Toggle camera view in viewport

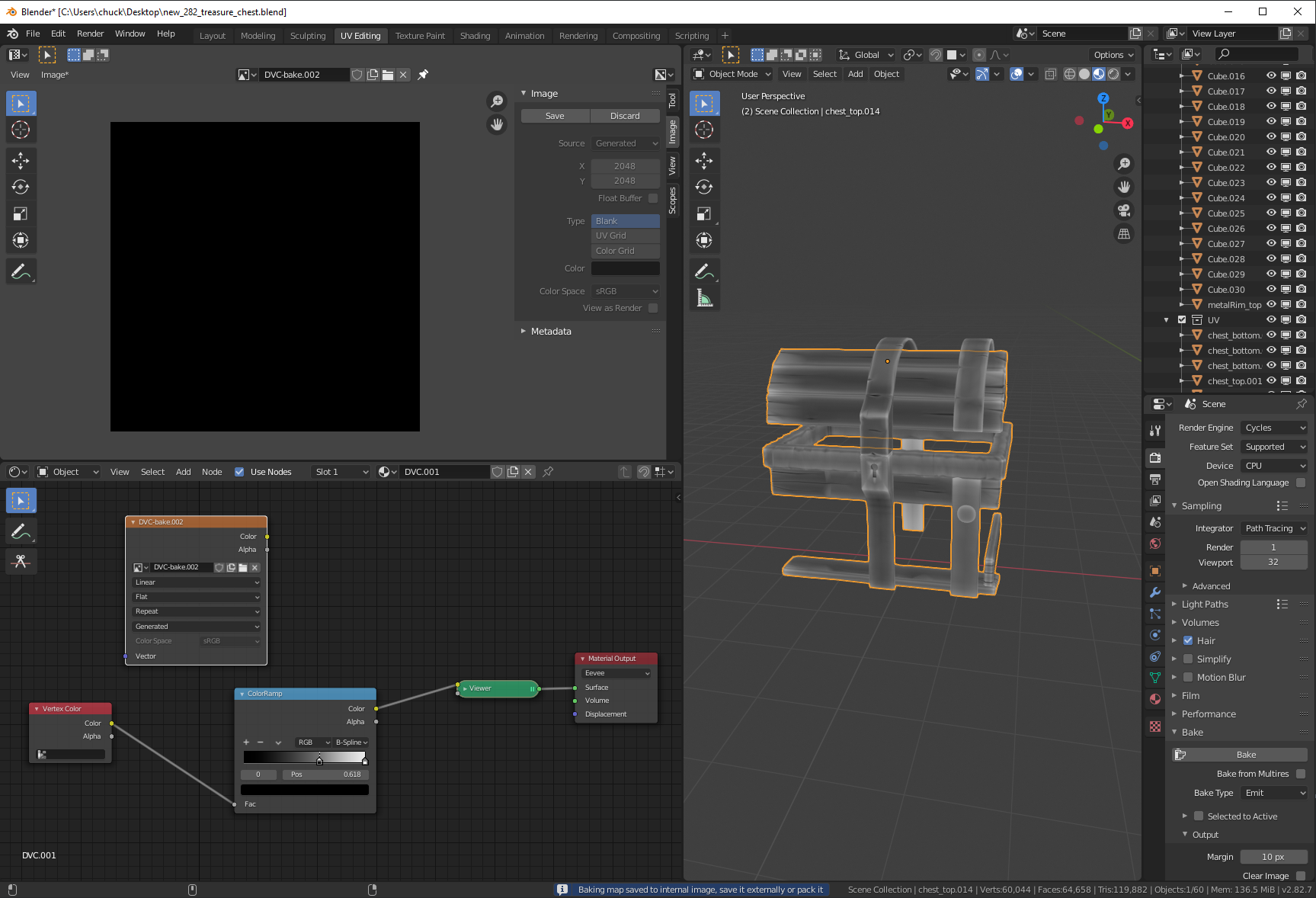[1123, 210]
